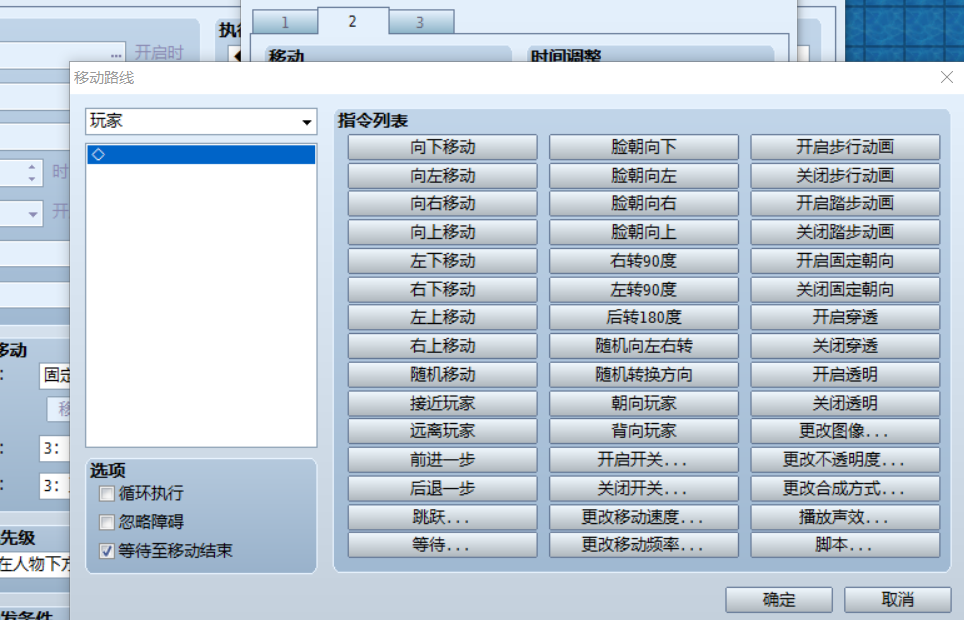Add the 向左移动 command
The height and width of the screenshot is (620, 964).
point(443,176)
